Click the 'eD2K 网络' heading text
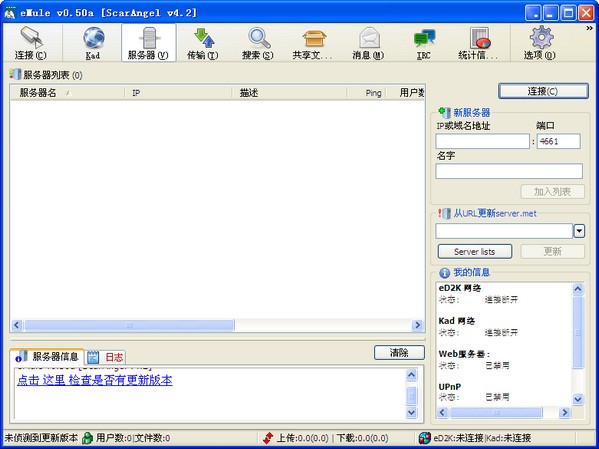Viewport: 599px width, 449px height. tap(460, 288)
